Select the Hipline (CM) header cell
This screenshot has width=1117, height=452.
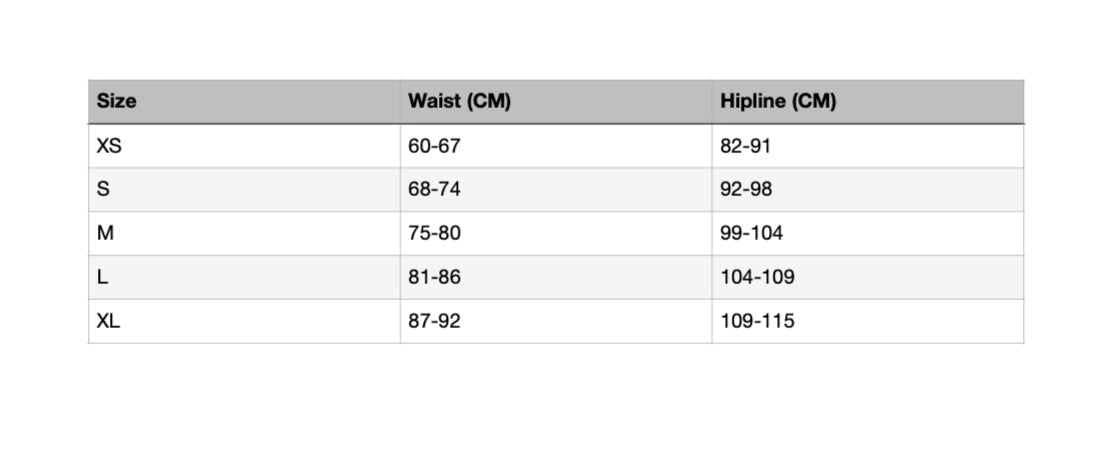pyautogui.click(x=778, y=101)
